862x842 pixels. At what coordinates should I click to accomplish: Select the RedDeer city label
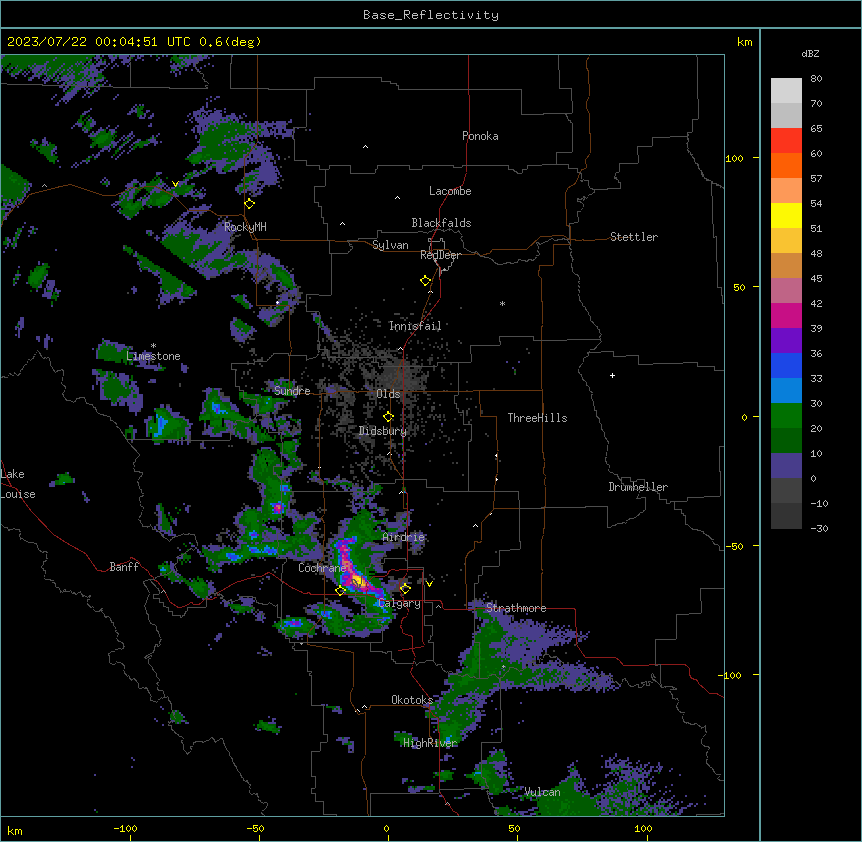pyautogui.click(x=440, y=255)
